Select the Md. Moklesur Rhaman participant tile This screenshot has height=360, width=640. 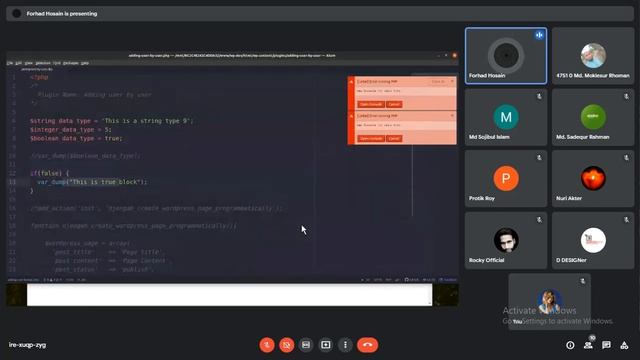point(593,56)
